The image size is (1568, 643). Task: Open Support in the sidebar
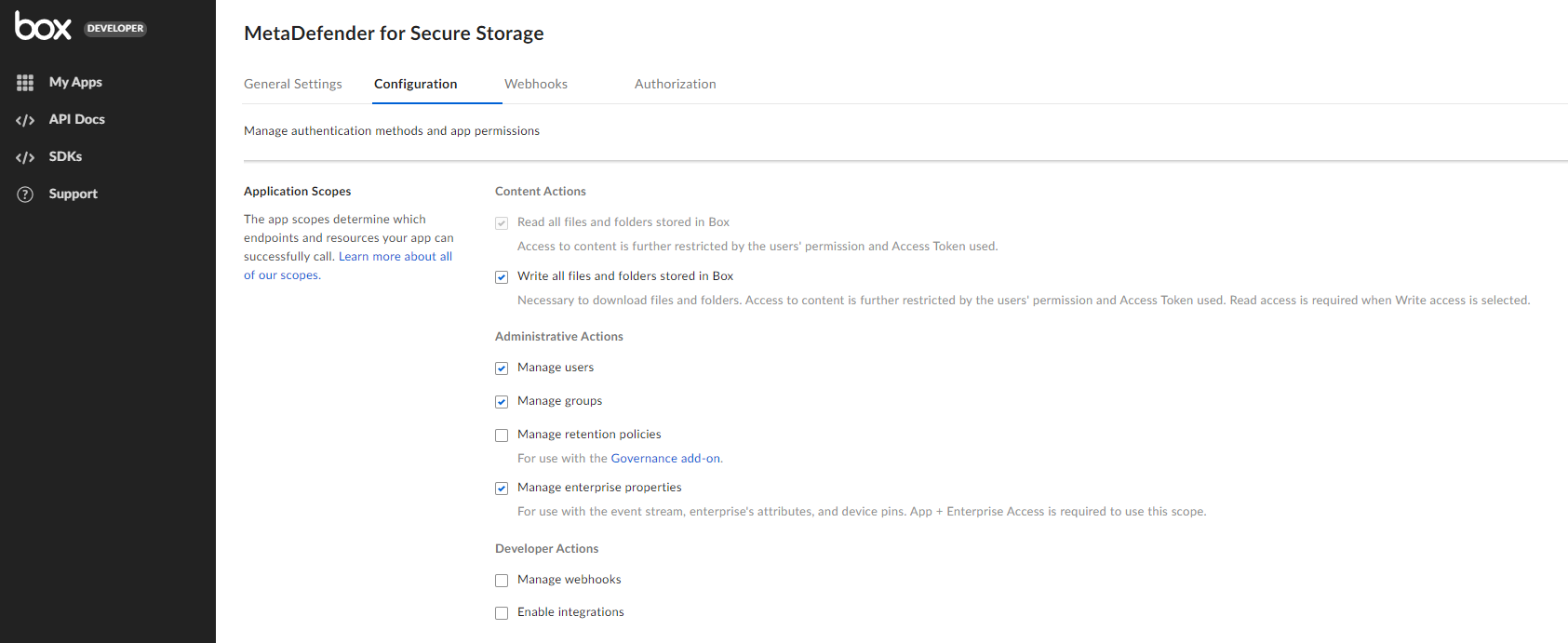[74, 194]
